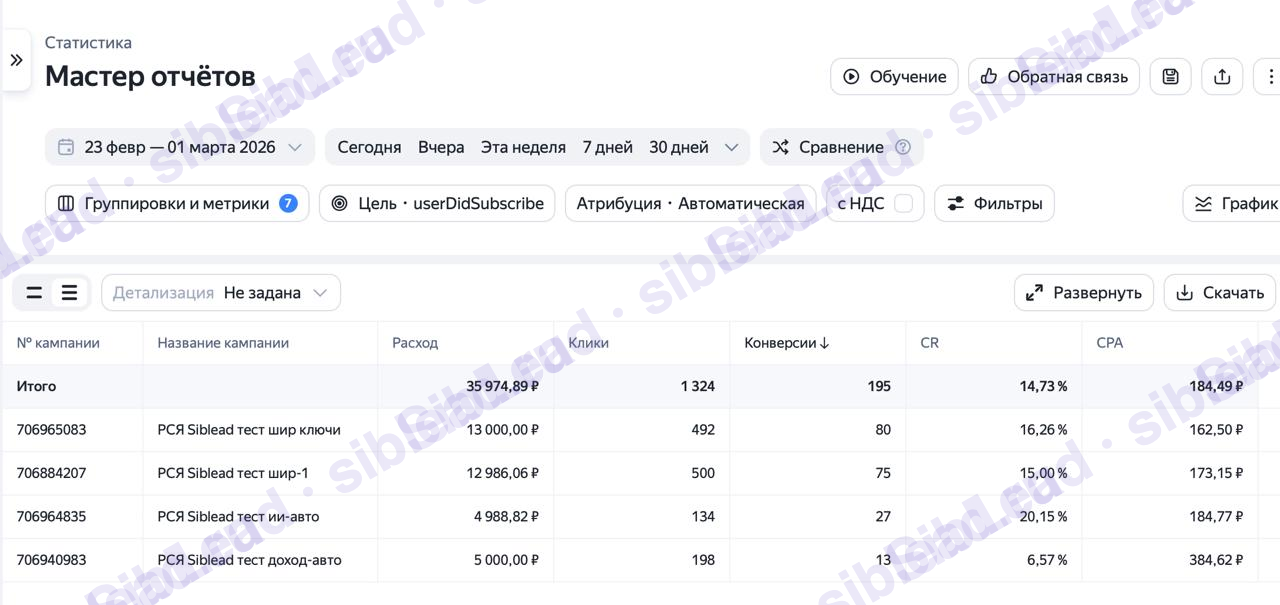1280x605 pixels.
Task: Click the save report floppy disk icon
Action: pyautogui.click(x=1170, y=77)
